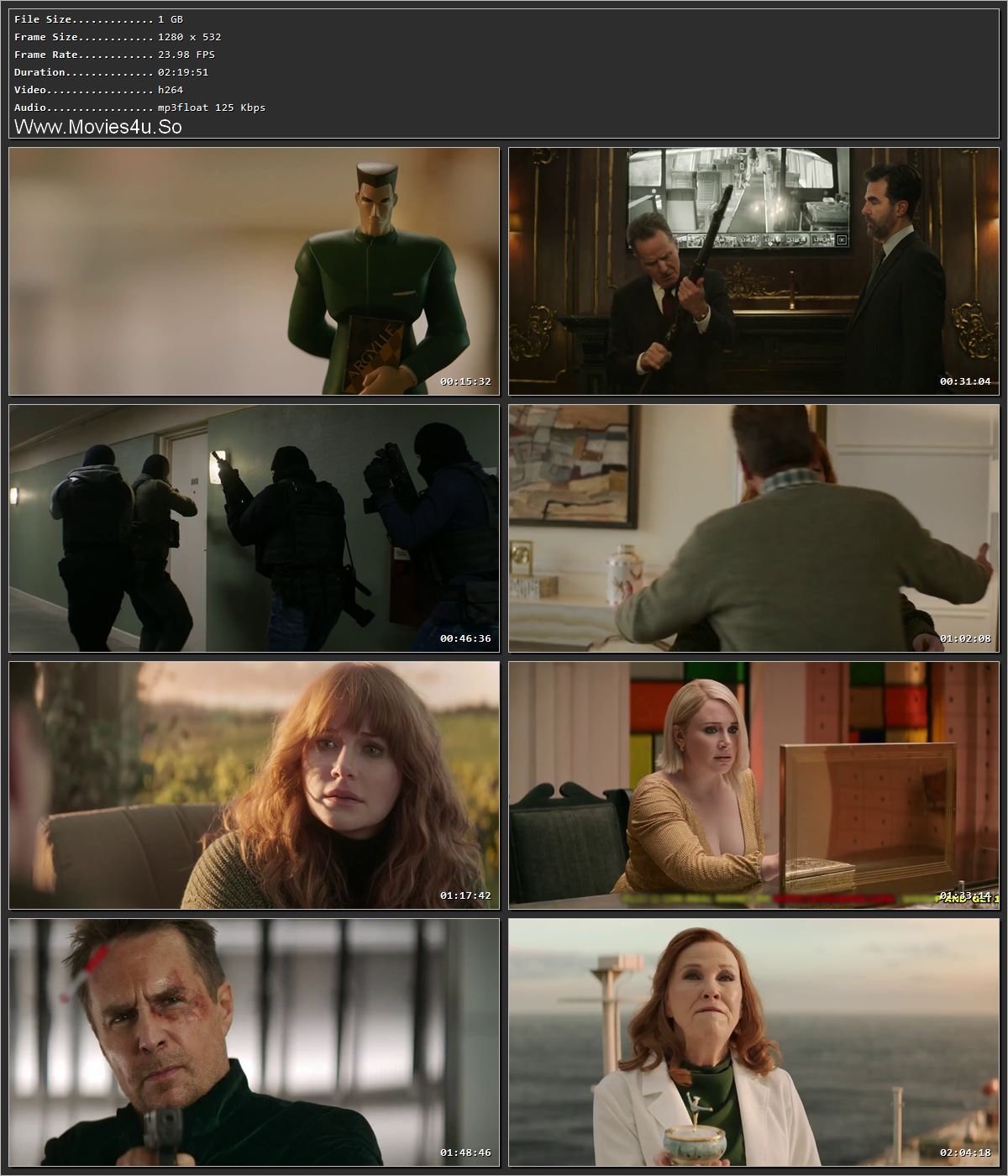Click the File Size 1 GB value
The width and height of the screenshot is (1008, 1176).
[171, 19]
